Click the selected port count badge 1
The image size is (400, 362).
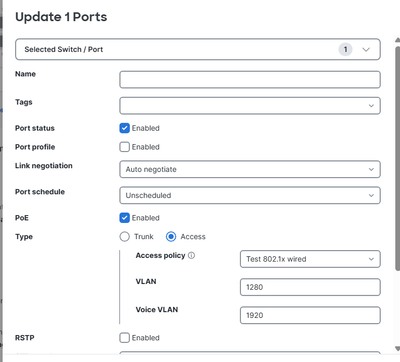coord(345,49)
